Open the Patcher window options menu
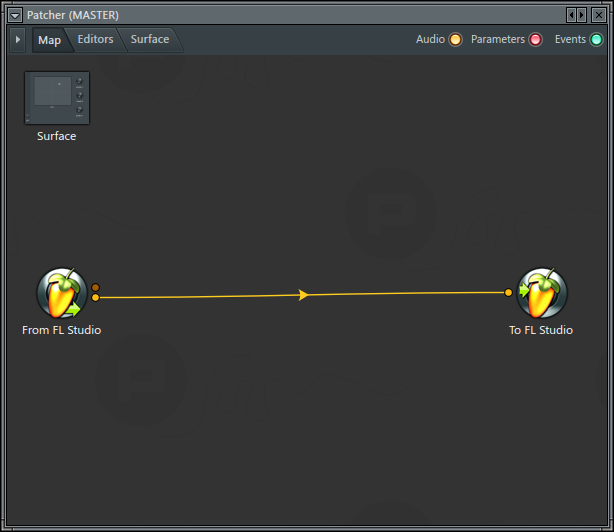The height and width of the screenshot is (532, 614). (15, 15)
